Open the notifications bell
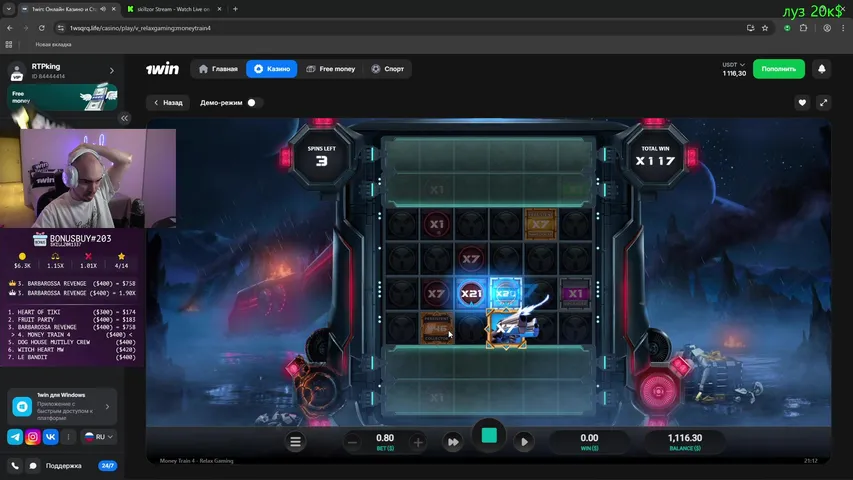 (x=822, y=69)
